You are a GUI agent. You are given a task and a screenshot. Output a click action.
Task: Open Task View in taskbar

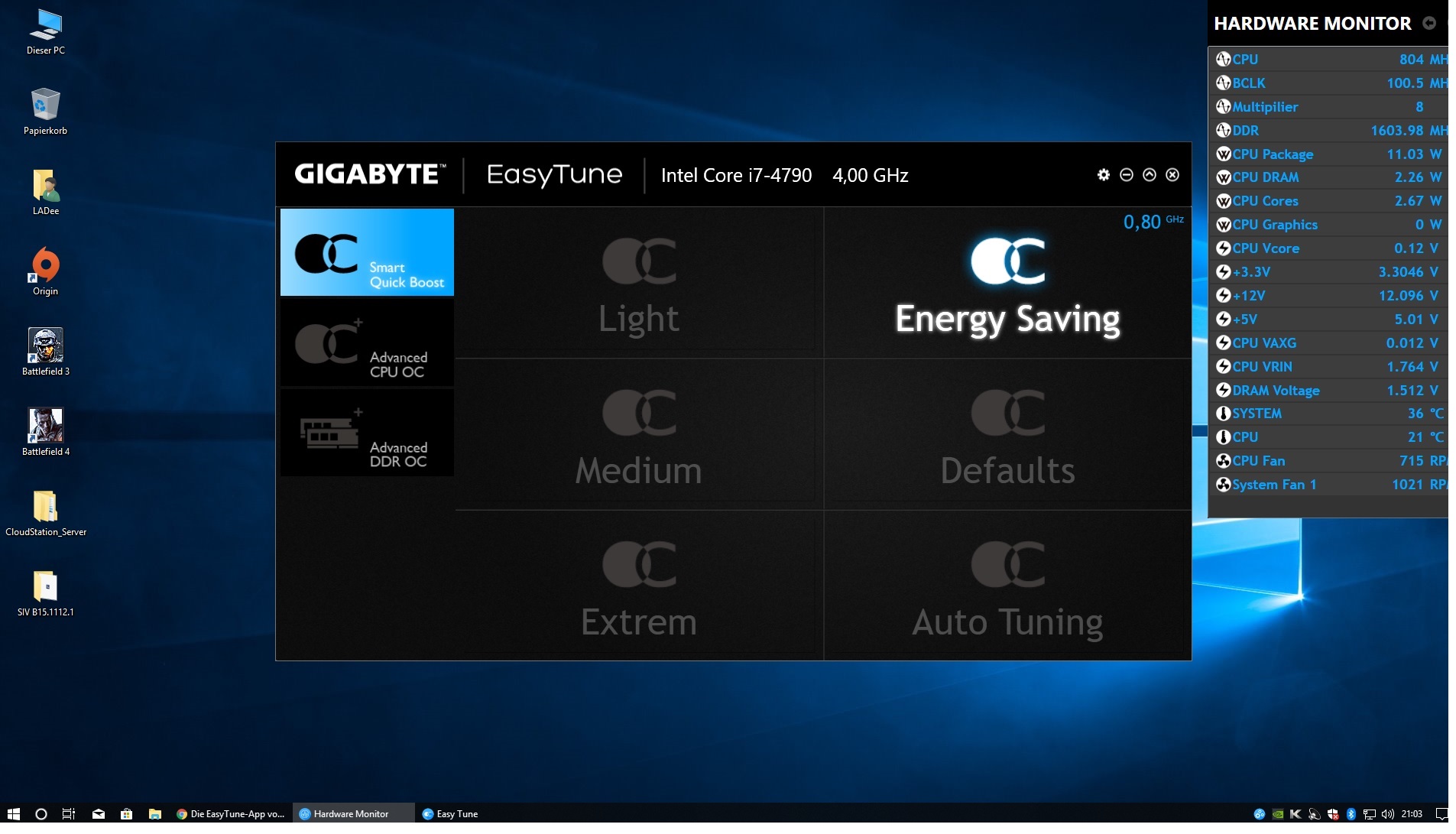tap(69, 814)
